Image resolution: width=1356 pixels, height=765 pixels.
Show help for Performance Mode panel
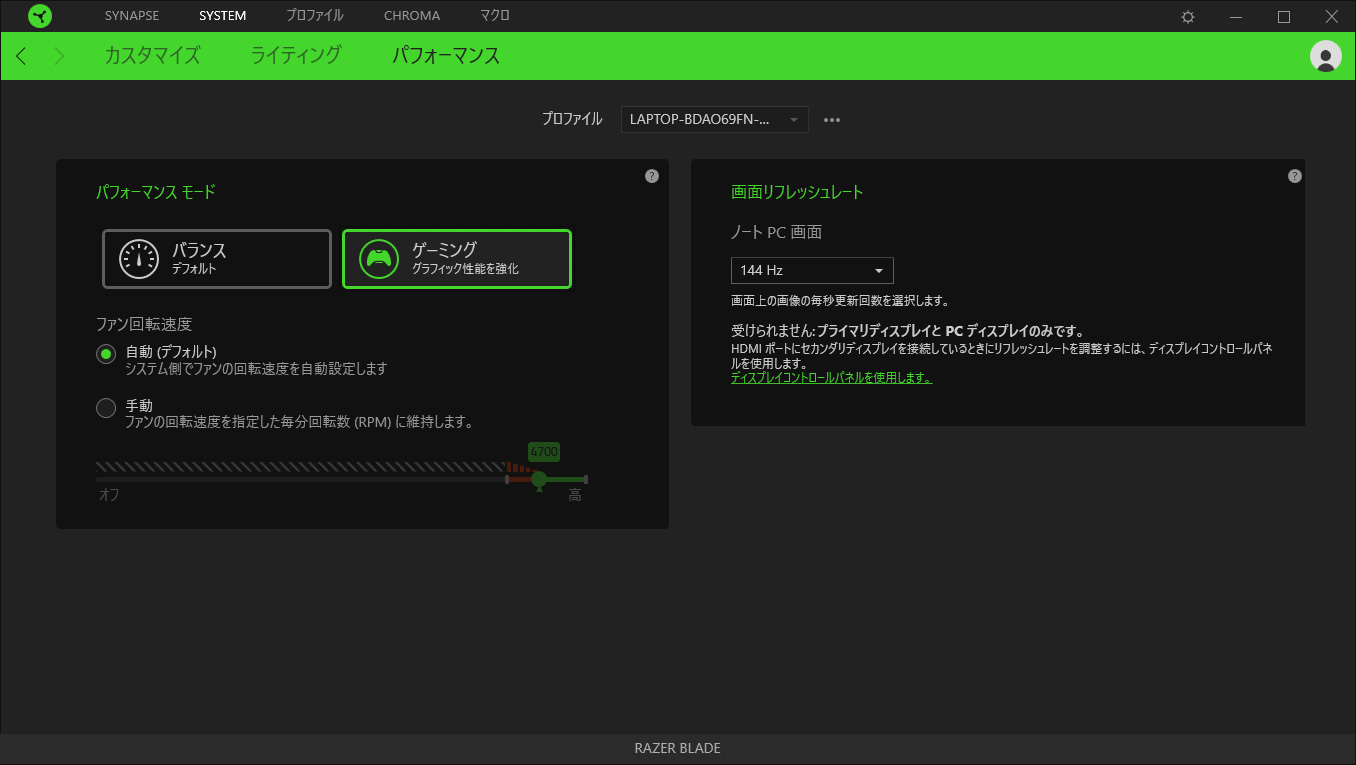[x=652, y=176]
